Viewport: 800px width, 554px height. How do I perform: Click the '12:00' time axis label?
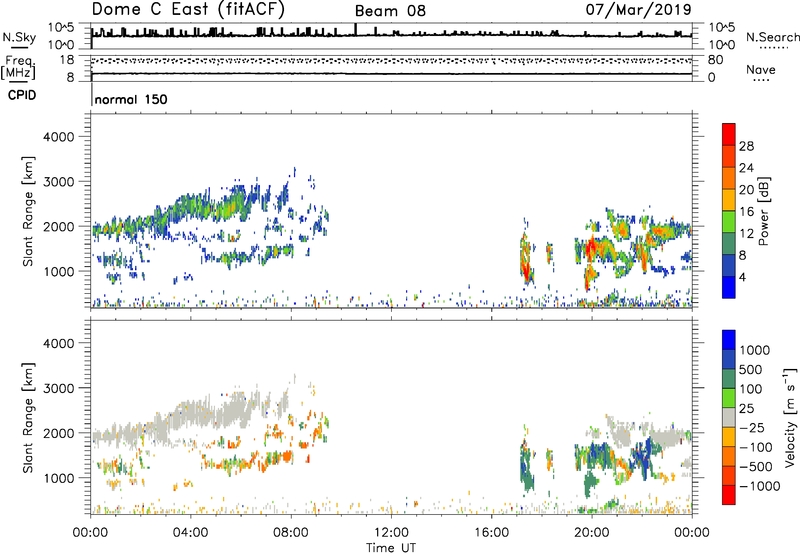pyautogui.click(x=391, y=533)
